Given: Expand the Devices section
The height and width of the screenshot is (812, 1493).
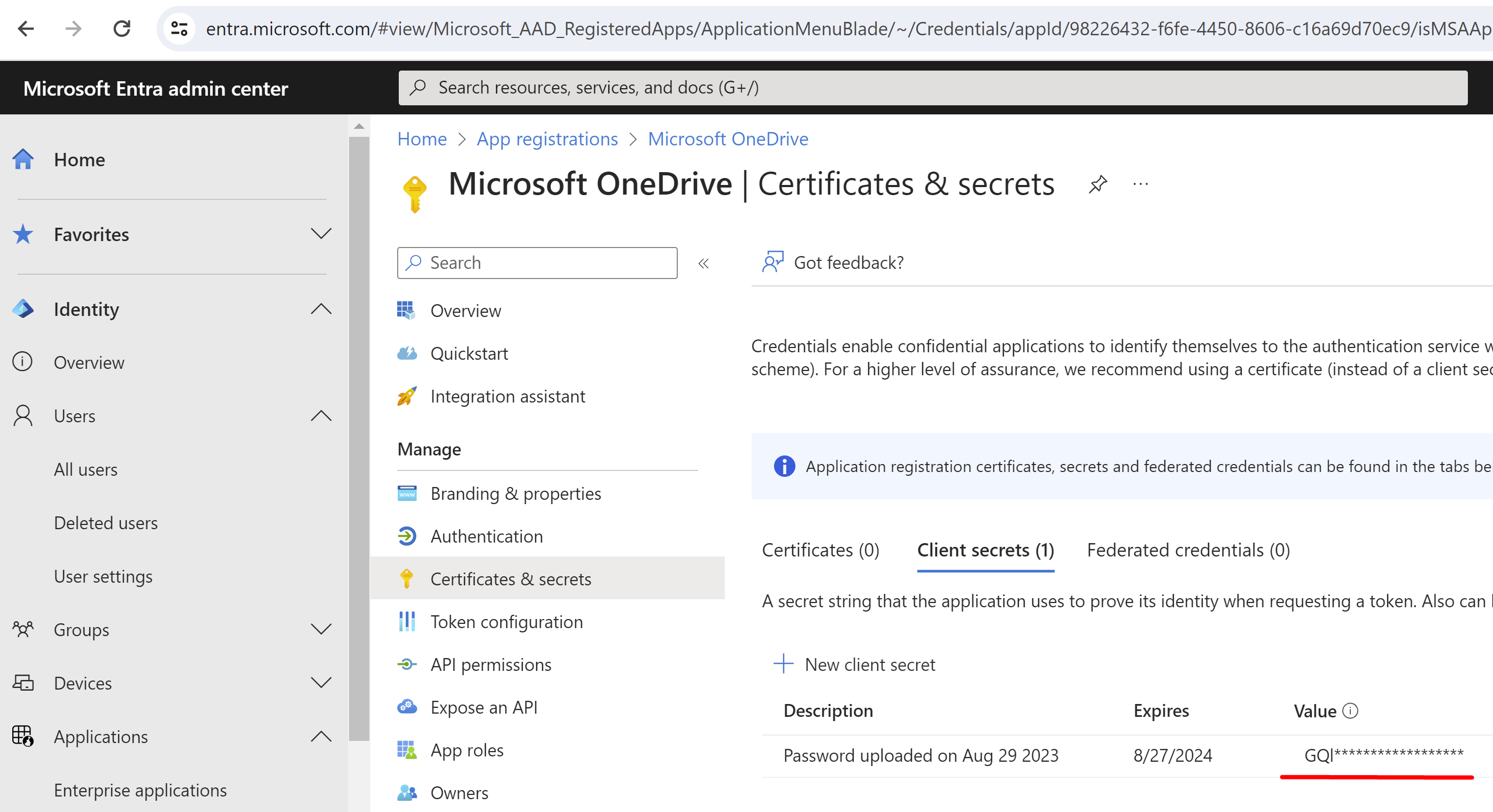Looking at the screenshot, I should 321,683.
